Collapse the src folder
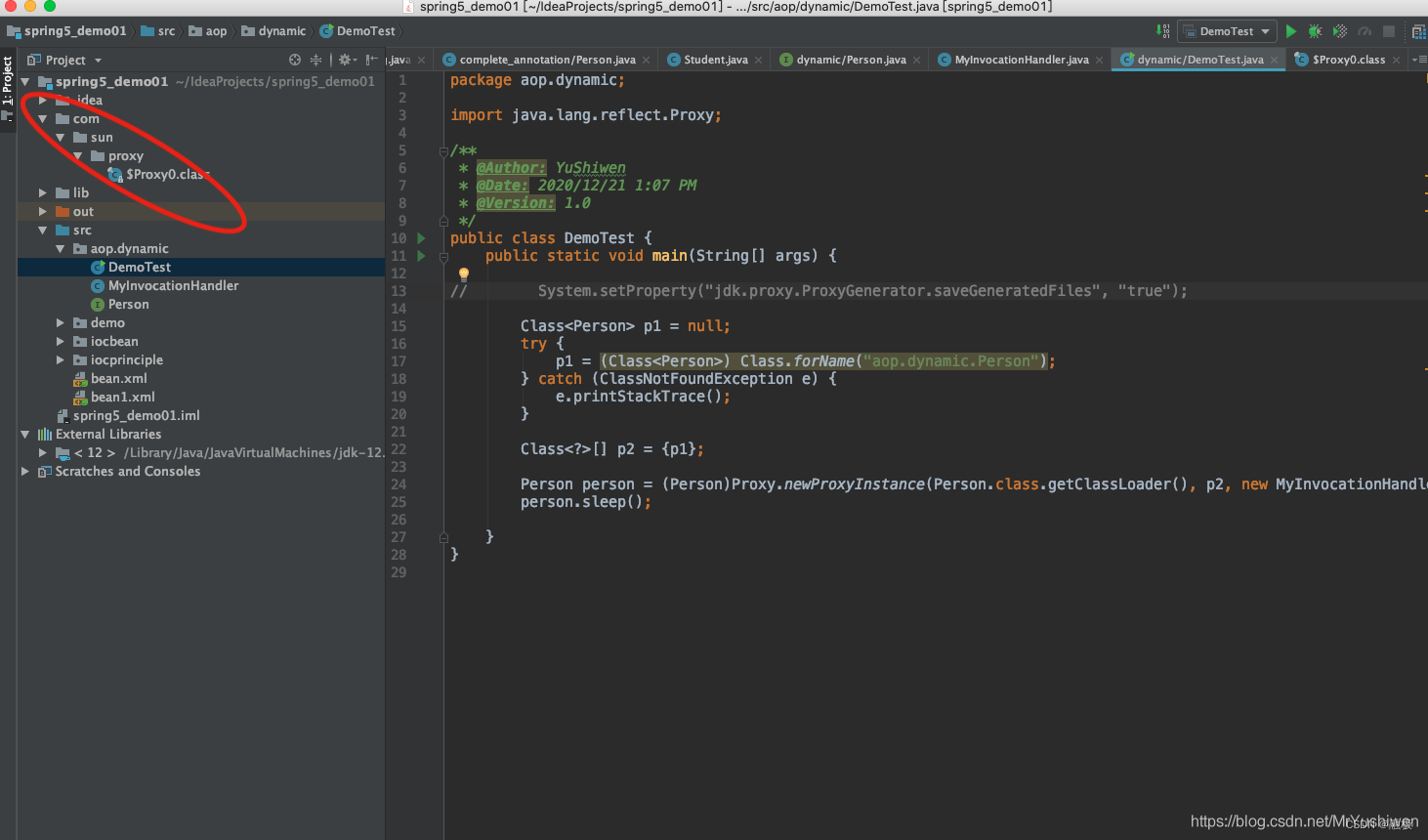Screen dimensions: 1428x840 (43, 231)
